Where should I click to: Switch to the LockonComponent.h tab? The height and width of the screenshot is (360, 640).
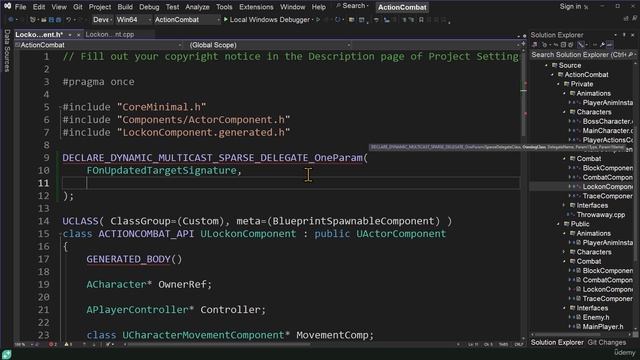tap(39, 35)
